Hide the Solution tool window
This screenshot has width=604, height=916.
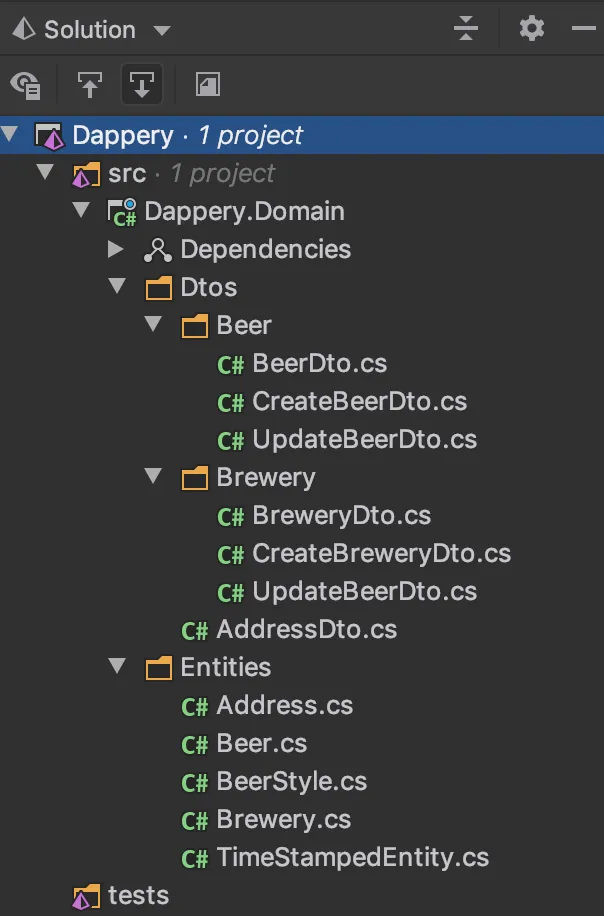pyautogui.click(x=583, y=28)
